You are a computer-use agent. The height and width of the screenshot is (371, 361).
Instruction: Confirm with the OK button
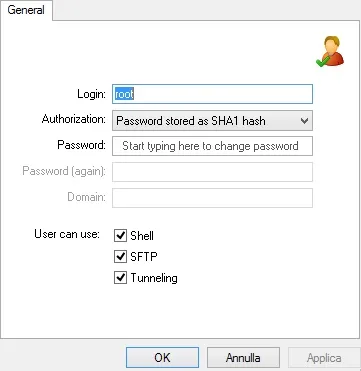click(162, 358)
